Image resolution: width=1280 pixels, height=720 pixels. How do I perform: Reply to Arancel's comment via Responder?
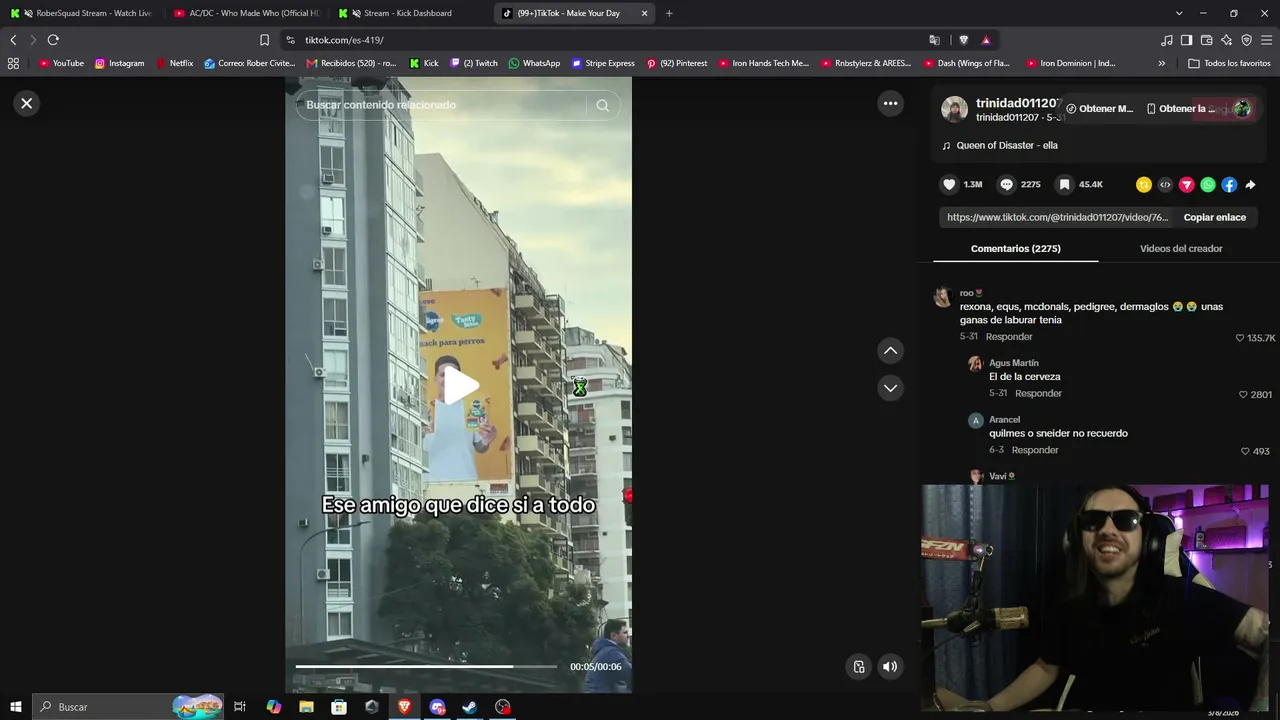1035,451
